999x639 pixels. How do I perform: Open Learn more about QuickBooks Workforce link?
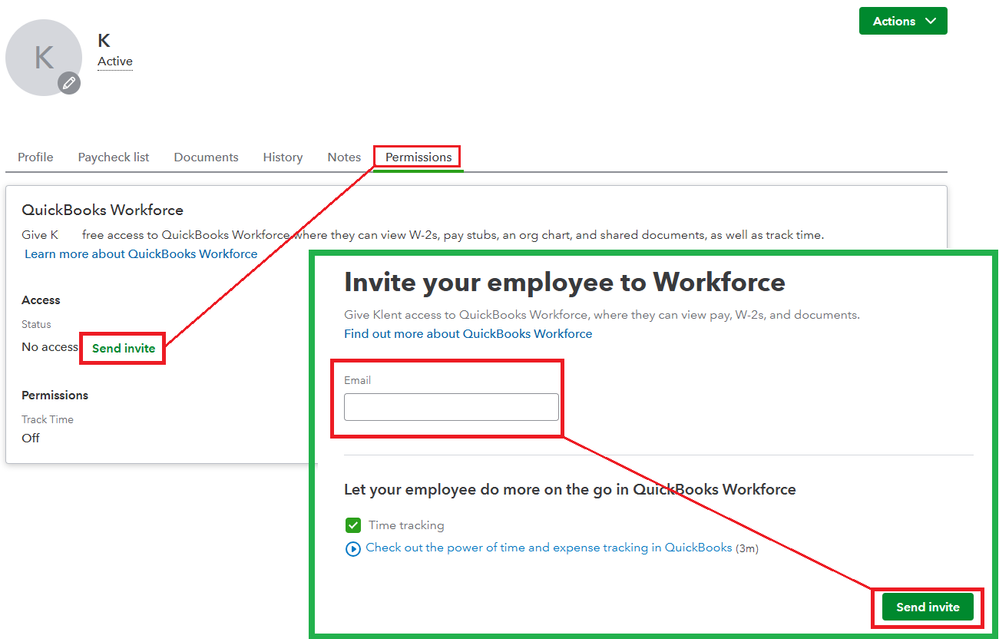coord(141,254)
